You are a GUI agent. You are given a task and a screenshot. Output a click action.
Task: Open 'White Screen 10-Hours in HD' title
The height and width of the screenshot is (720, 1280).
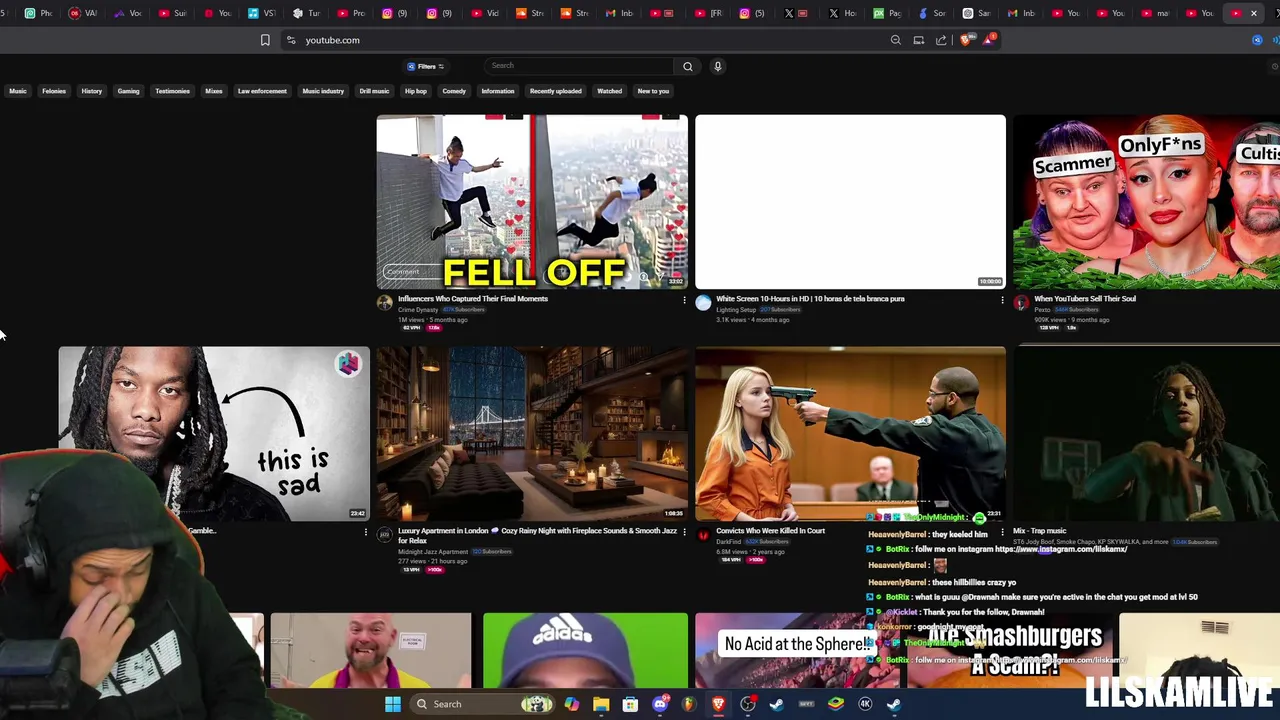pyautogui.click(x=810, y=299)
